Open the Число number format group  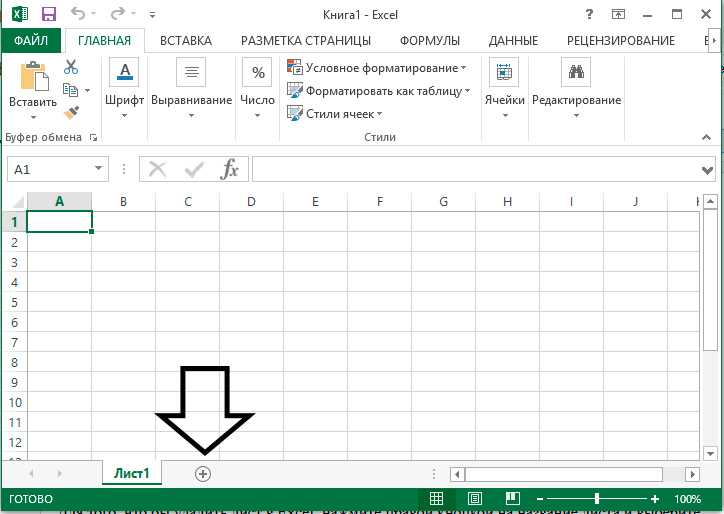(x=257, y=88)
